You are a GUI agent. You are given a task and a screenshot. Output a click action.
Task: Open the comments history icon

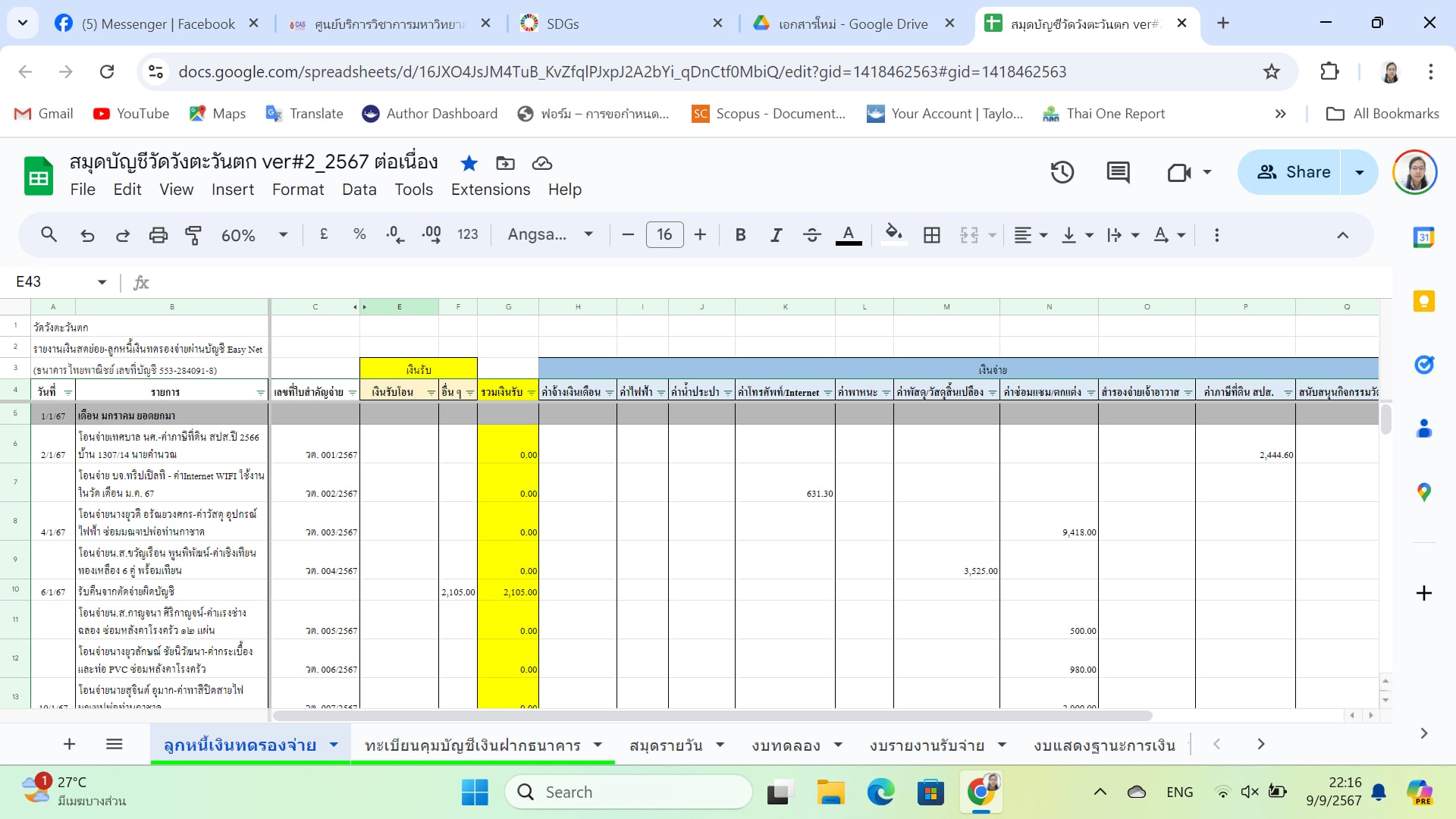pos(1118,172)
